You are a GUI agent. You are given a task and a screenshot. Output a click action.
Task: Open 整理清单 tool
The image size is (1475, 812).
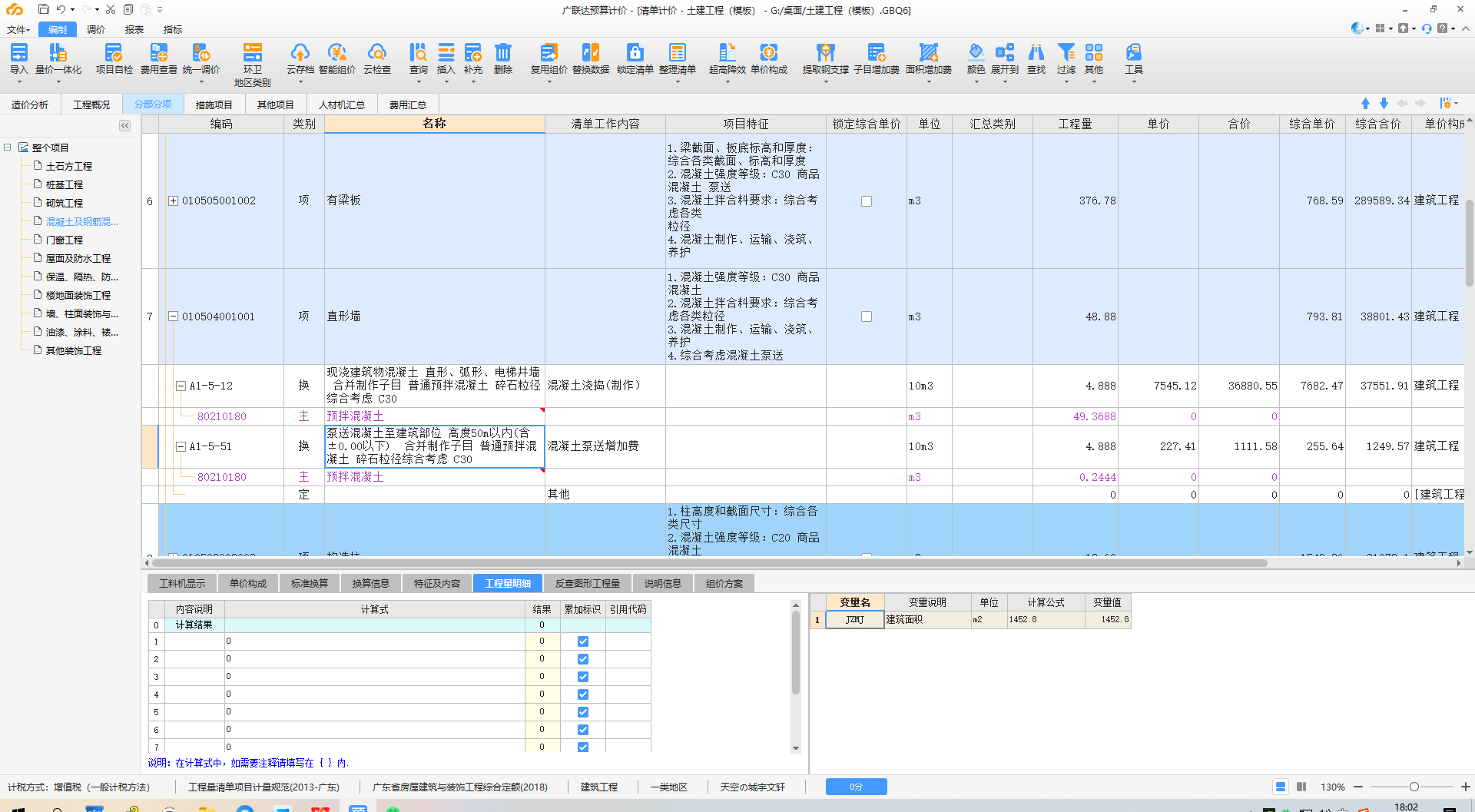pyautogui.click(x=677, y=58)
